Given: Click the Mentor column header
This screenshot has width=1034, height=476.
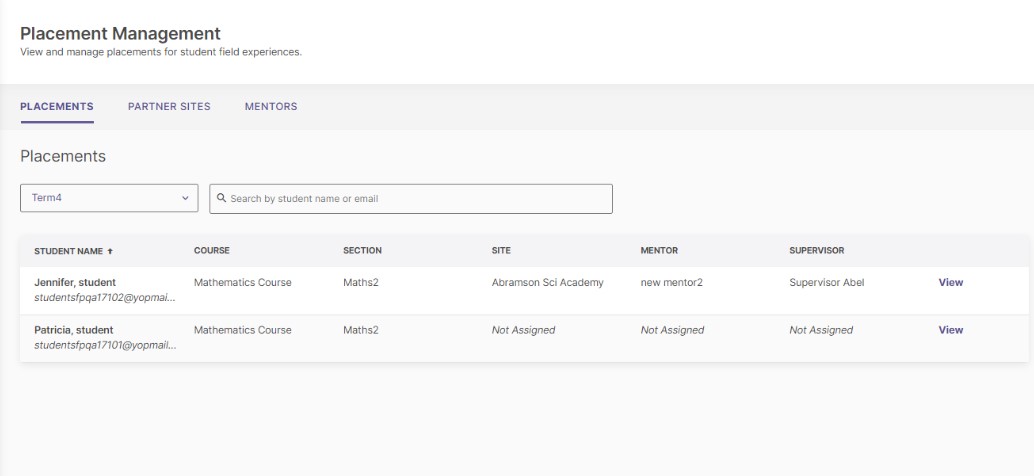Looking at the screenshot, I should 659,250.
